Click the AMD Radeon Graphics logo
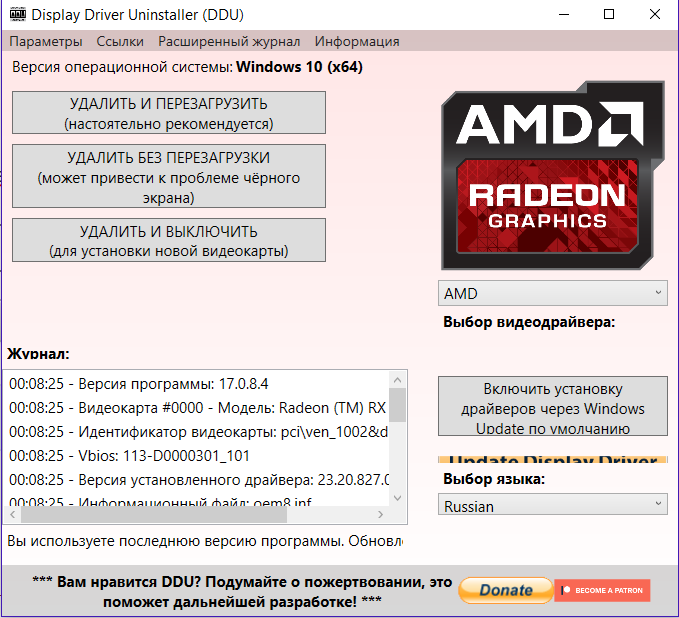Viewport: 679px width, 618px height. pos(553,175)
